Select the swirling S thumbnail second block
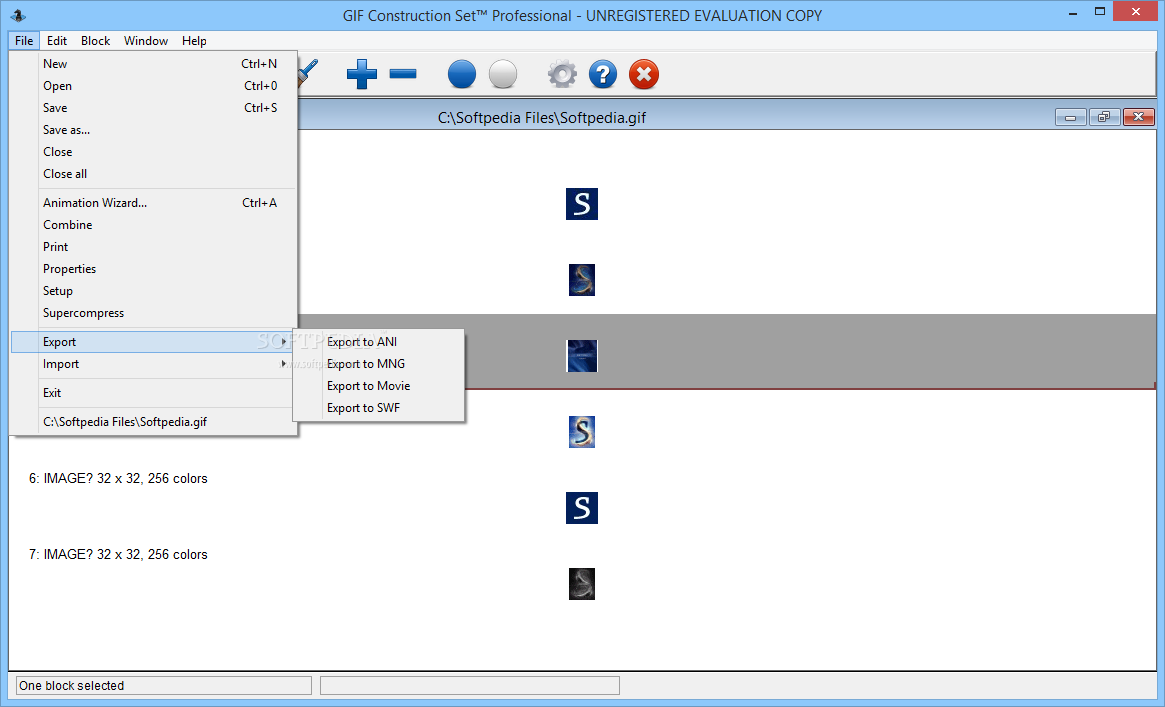The height and width of the screenshot is (707, 1165). tap(582, 280)
